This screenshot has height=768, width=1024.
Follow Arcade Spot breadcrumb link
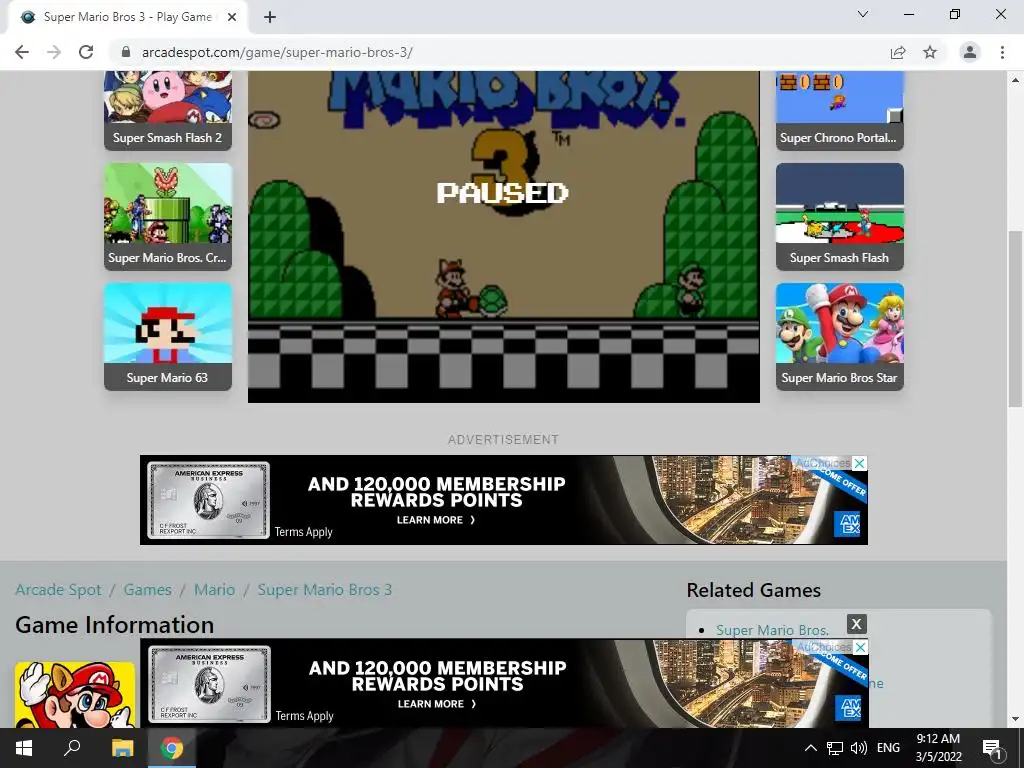pyautogui.click(x=58, y=590)
